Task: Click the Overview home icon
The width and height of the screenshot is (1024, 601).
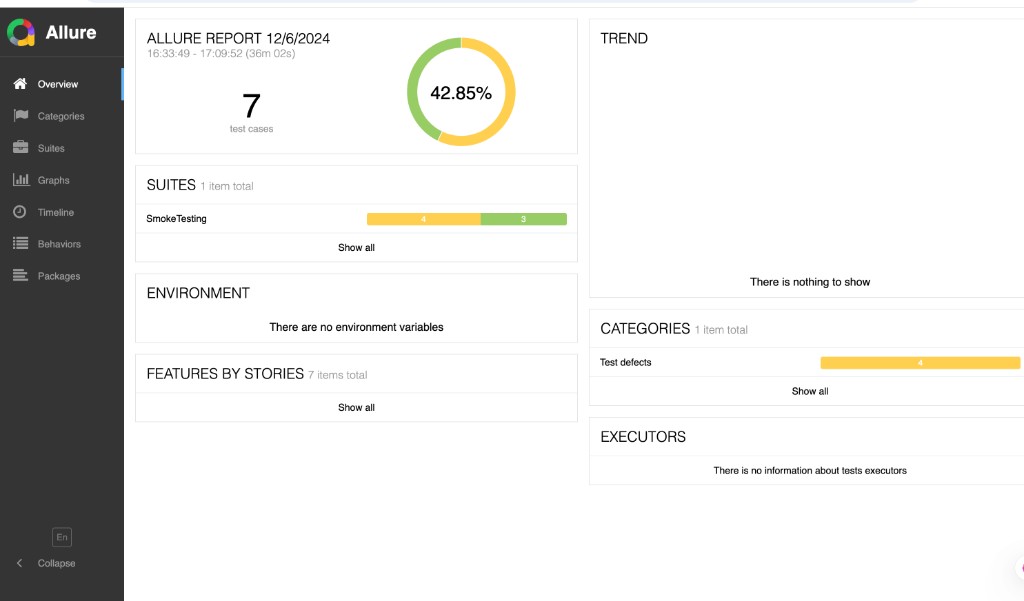Action: 20,84
